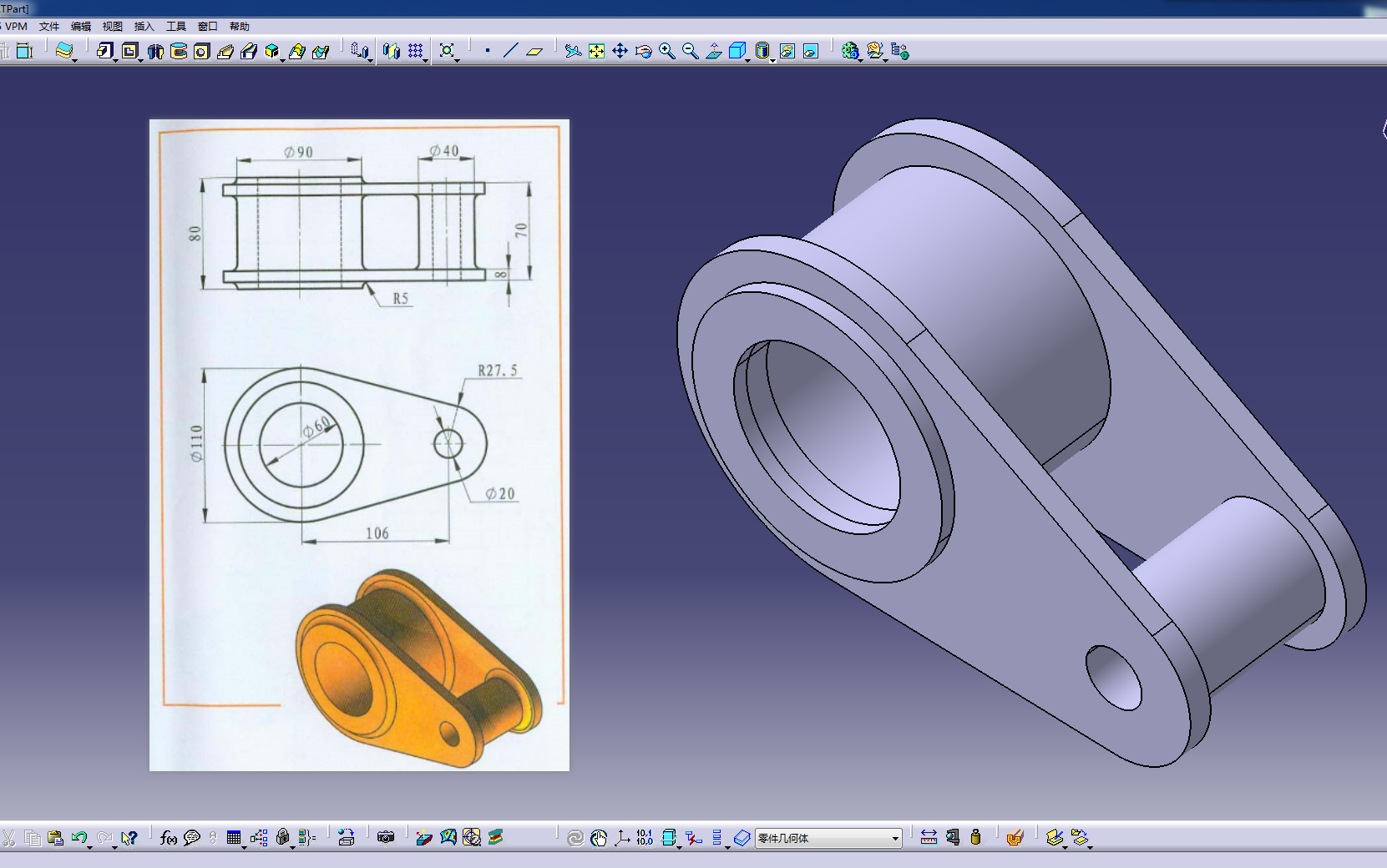
Task: Open the 插入 (Insert) menu
Action: pos(144,27)
